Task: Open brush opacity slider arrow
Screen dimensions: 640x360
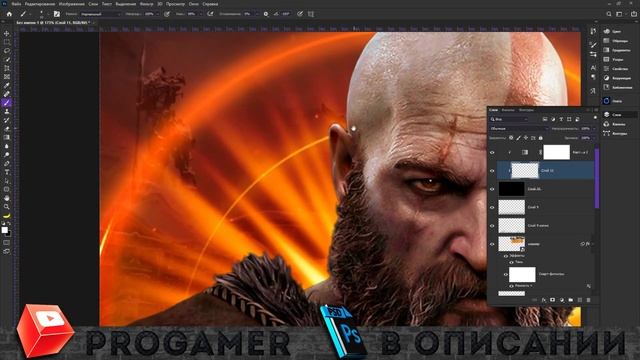Action: pos(158,14)
